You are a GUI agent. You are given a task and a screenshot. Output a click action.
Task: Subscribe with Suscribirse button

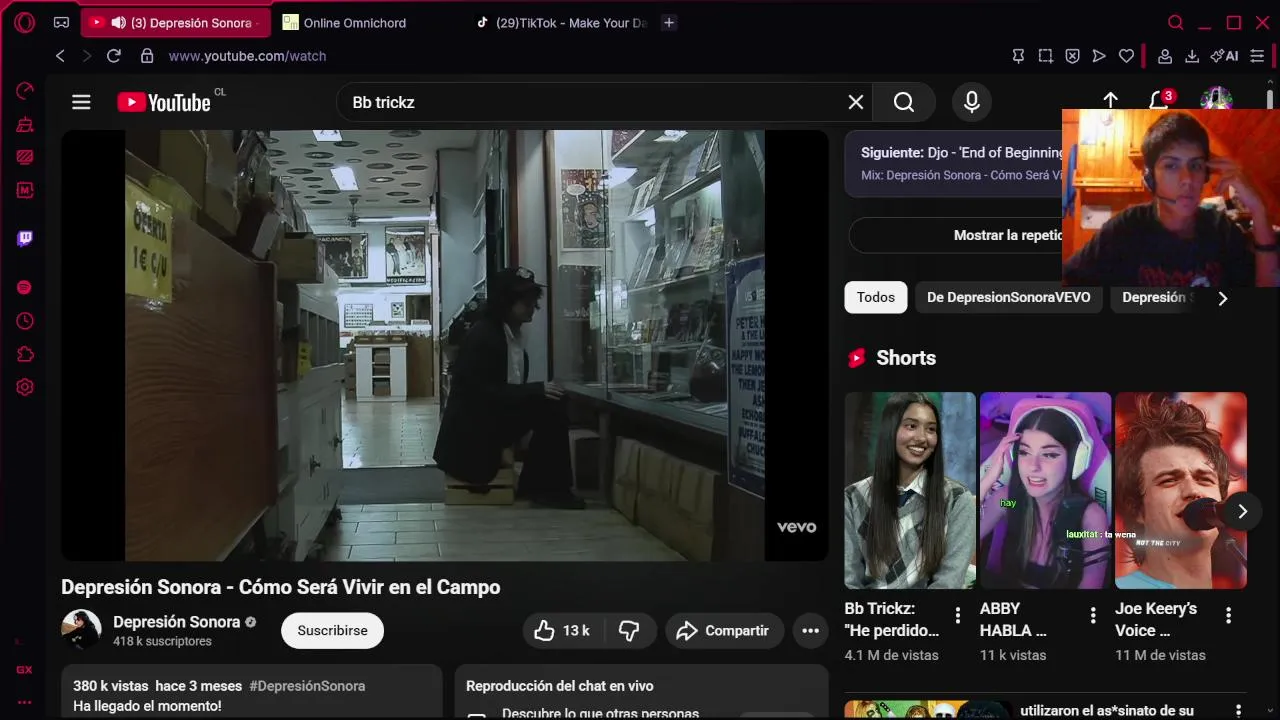click(332, 630)
